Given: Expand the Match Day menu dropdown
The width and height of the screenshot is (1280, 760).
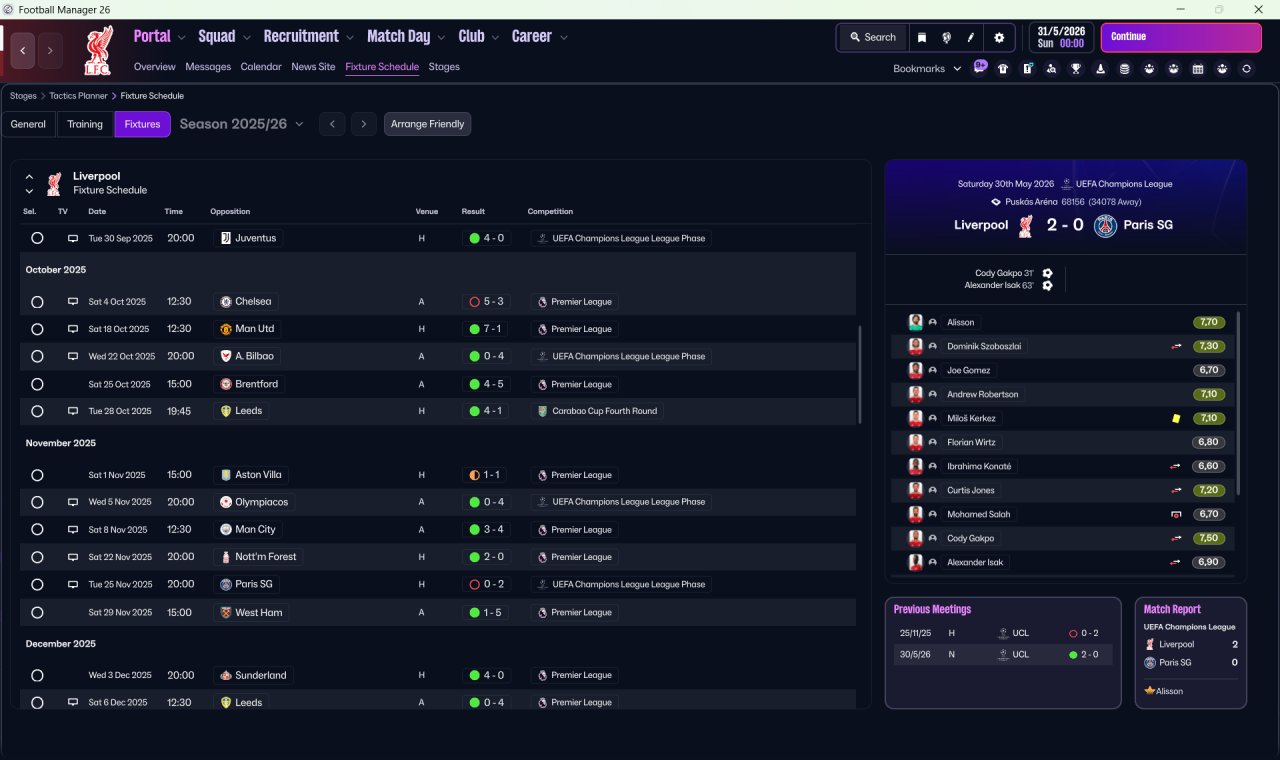Looking at the screenshot, I should (x=441, y=38).
